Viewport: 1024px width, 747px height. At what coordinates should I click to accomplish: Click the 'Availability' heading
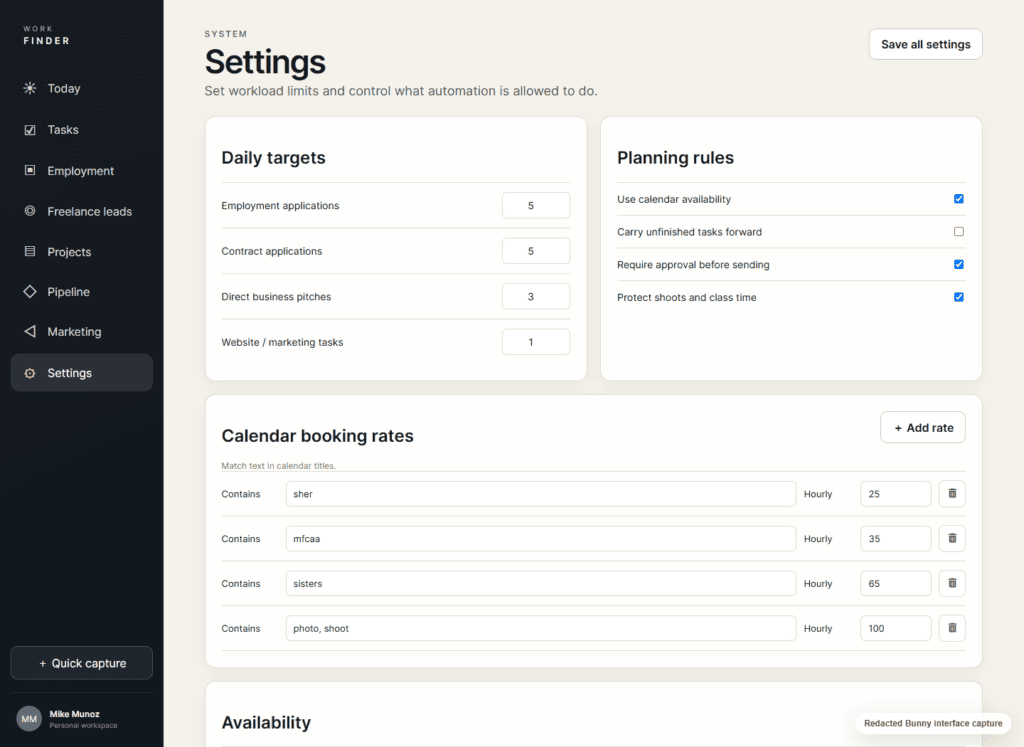point(266,723)
